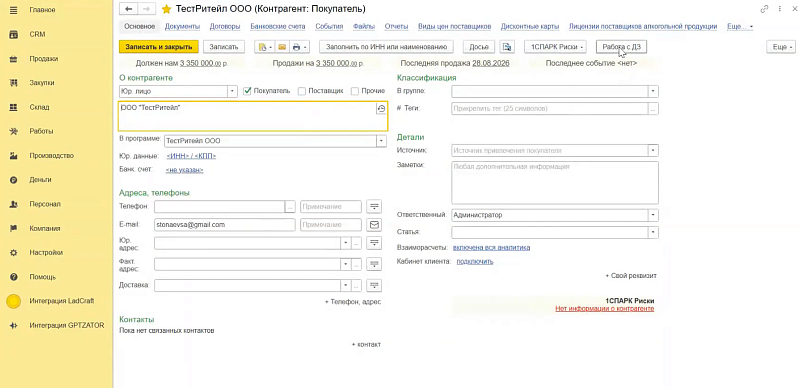
Task: Open the Закупки cart icon
Action: tap(14, 83)
